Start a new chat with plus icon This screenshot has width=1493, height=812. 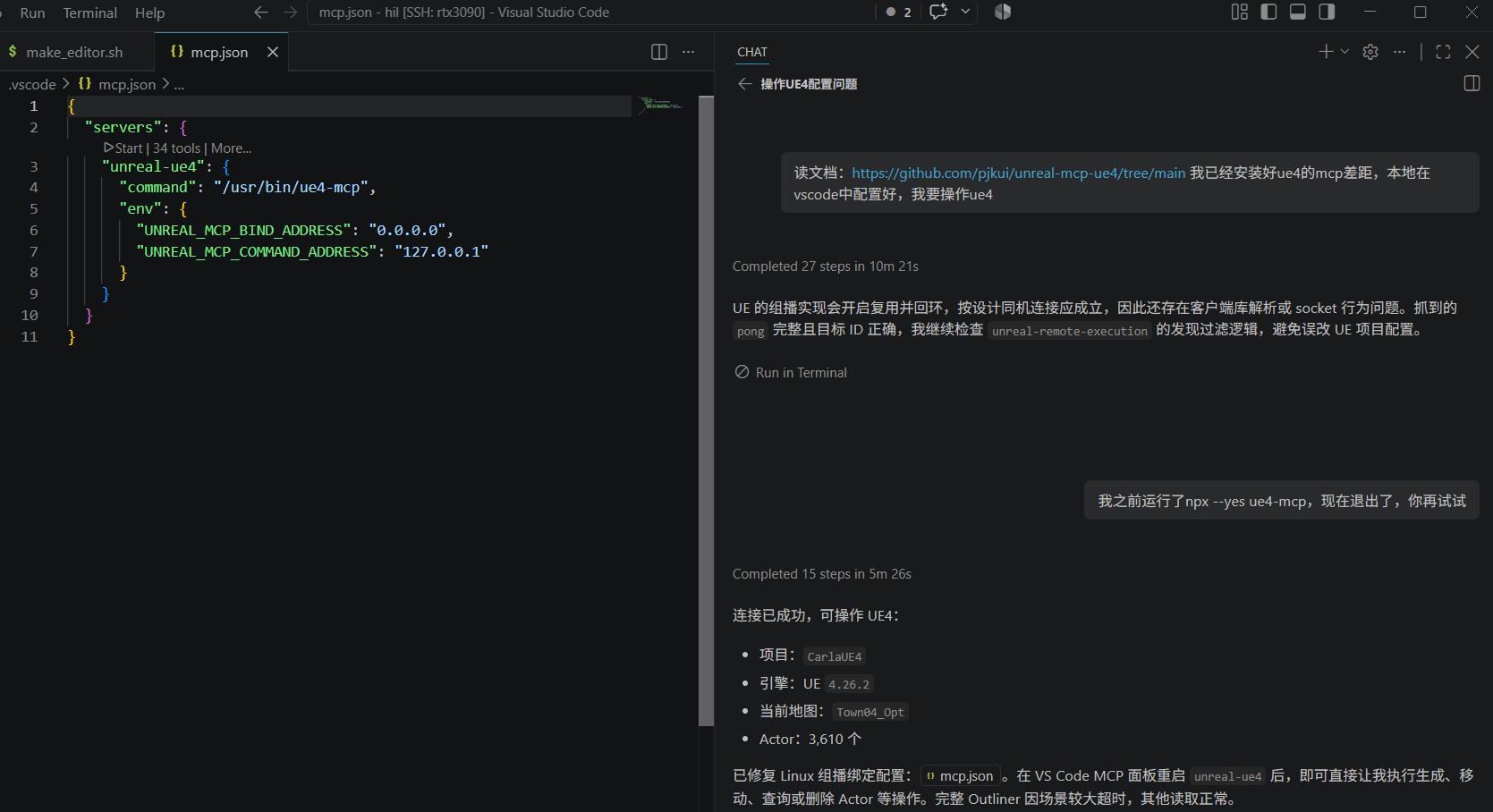point(1326,52)
